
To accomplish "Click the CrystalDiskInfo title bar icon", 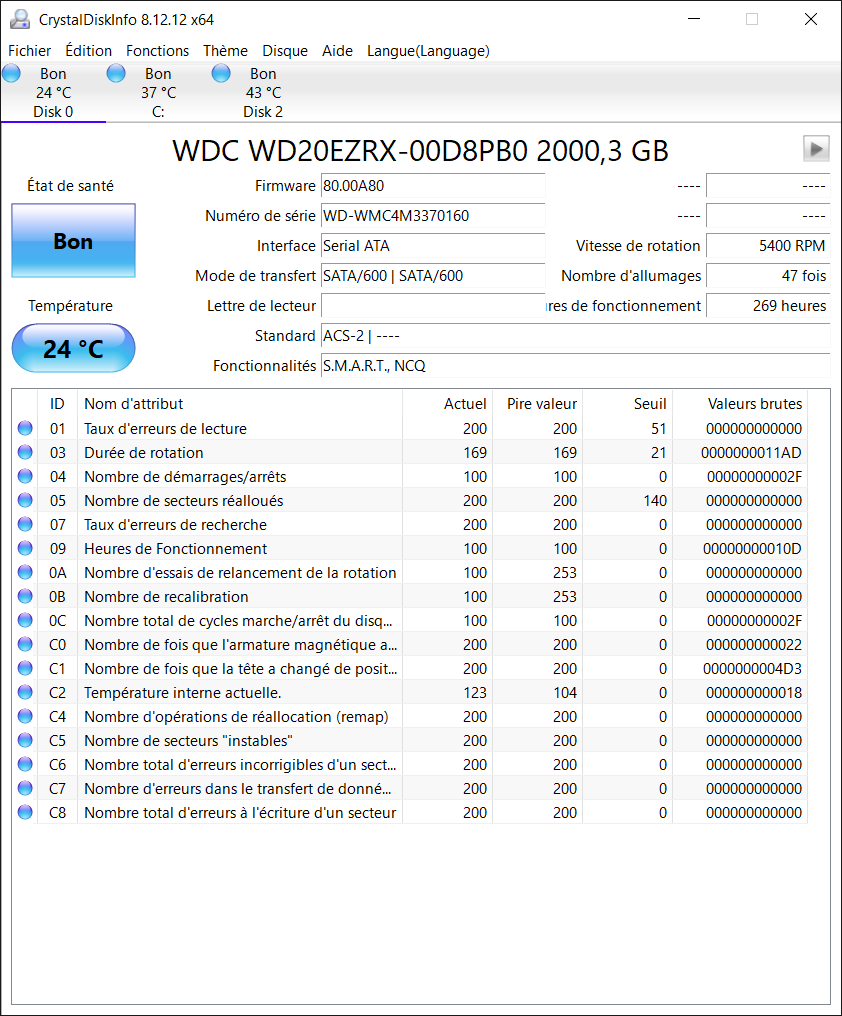I will (x=20, y=19).
